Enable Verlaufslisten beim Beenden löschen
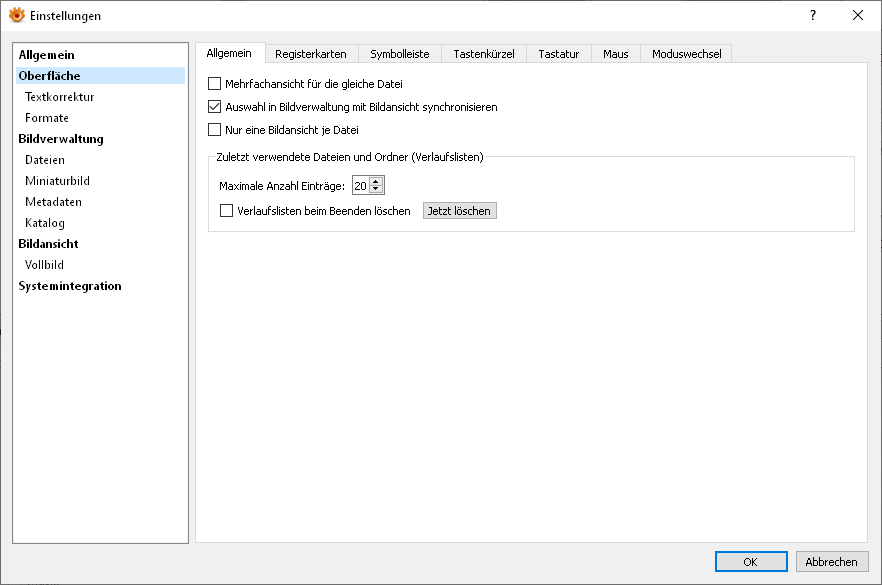This screenshot has height=585, width=882. 226,211
